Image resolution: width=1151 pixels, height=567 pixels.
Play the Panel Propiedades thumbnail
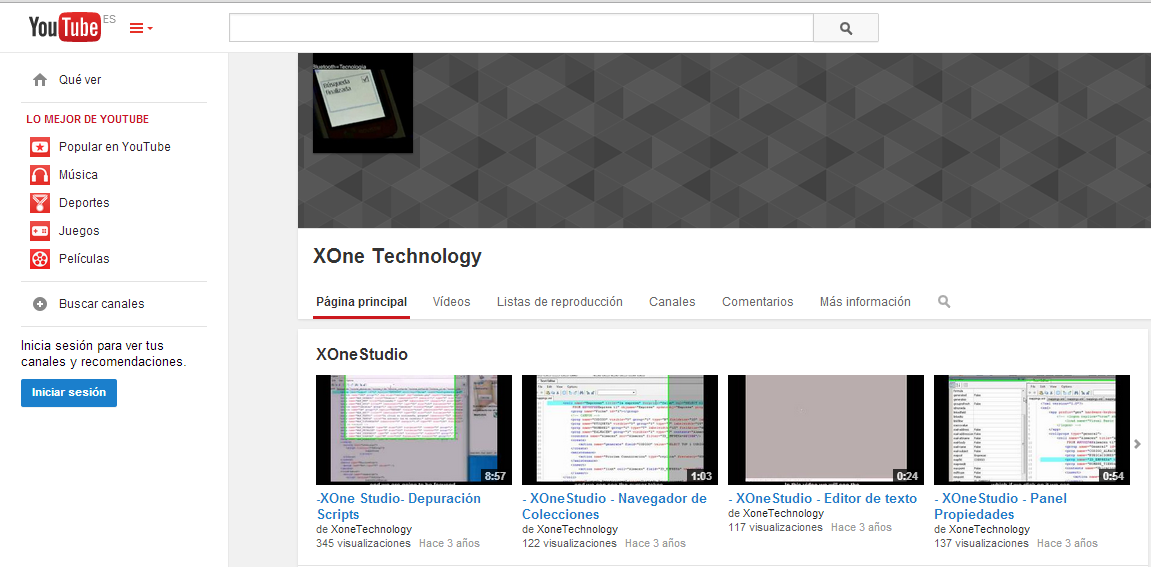pyautogui.click(x=1032, y=430)
